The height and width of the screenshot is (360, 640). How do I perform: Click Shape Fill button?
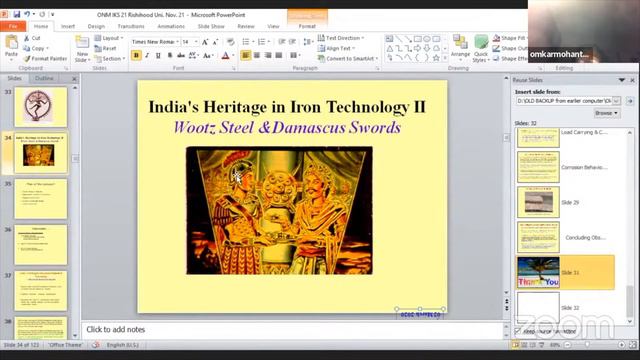(x=510, y=38)
